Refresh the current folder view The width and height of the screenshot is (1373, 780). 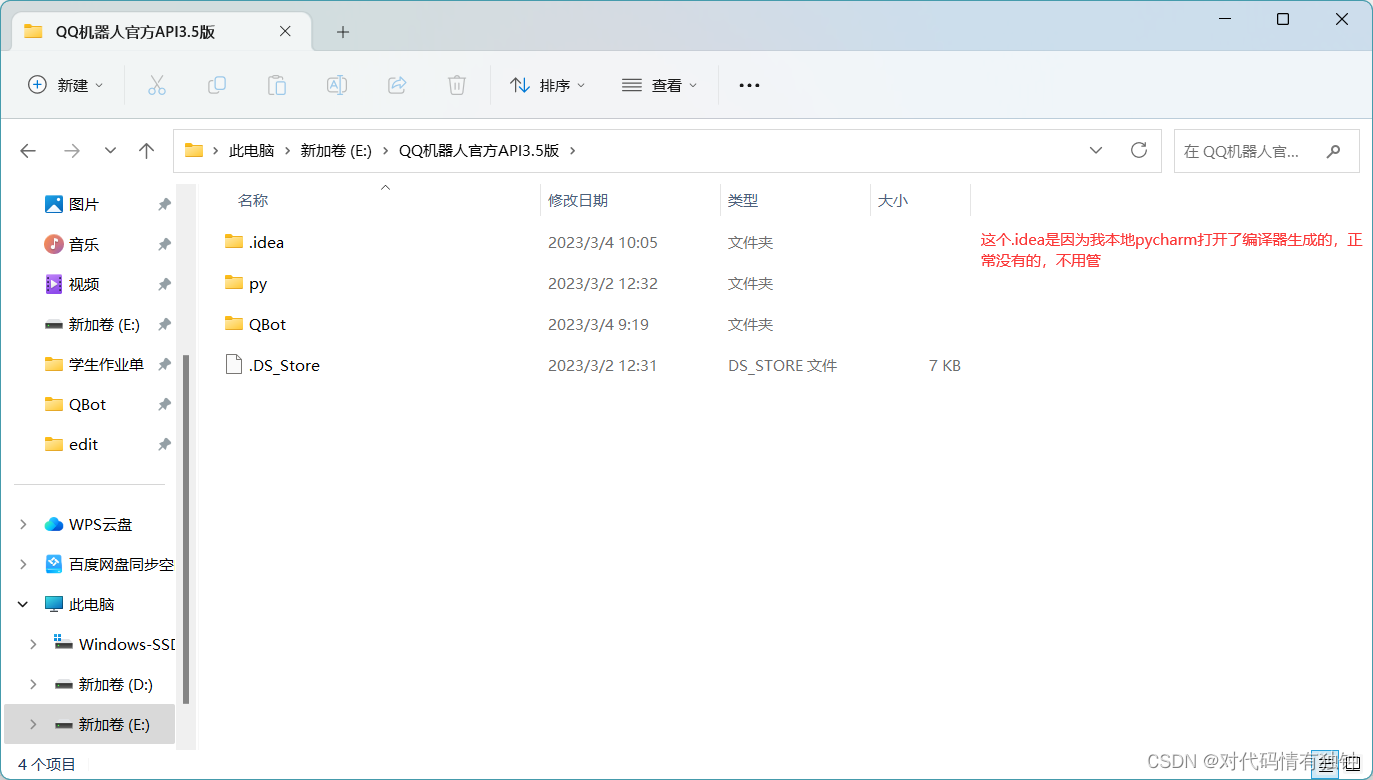(1138, 150)
